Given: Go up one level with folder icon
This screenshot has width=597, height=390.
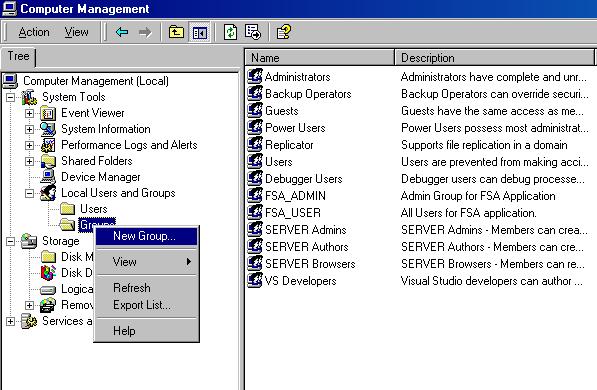Looking at the screenshot, I should (176, 32).
